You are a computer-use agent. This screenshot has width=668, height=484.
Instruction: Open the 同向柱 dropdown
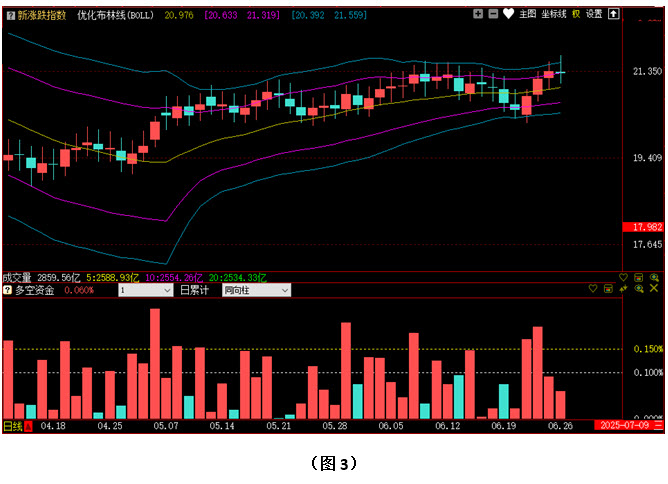(256, 290)
